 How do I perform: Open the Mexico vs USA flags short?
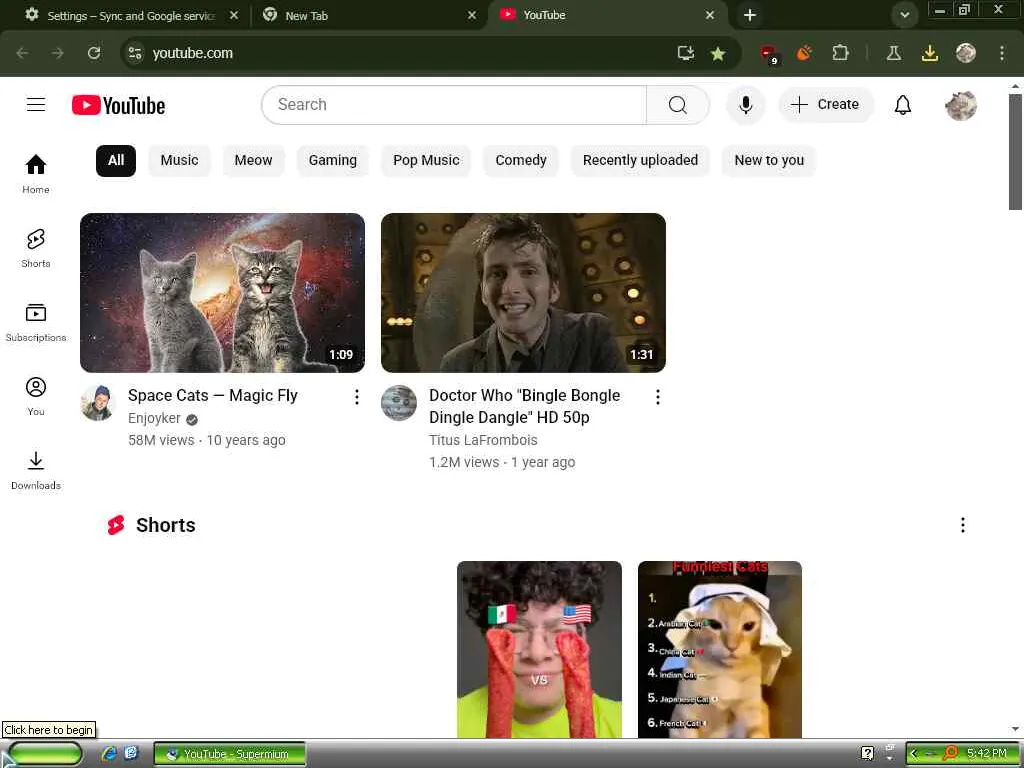coord(539,649)
